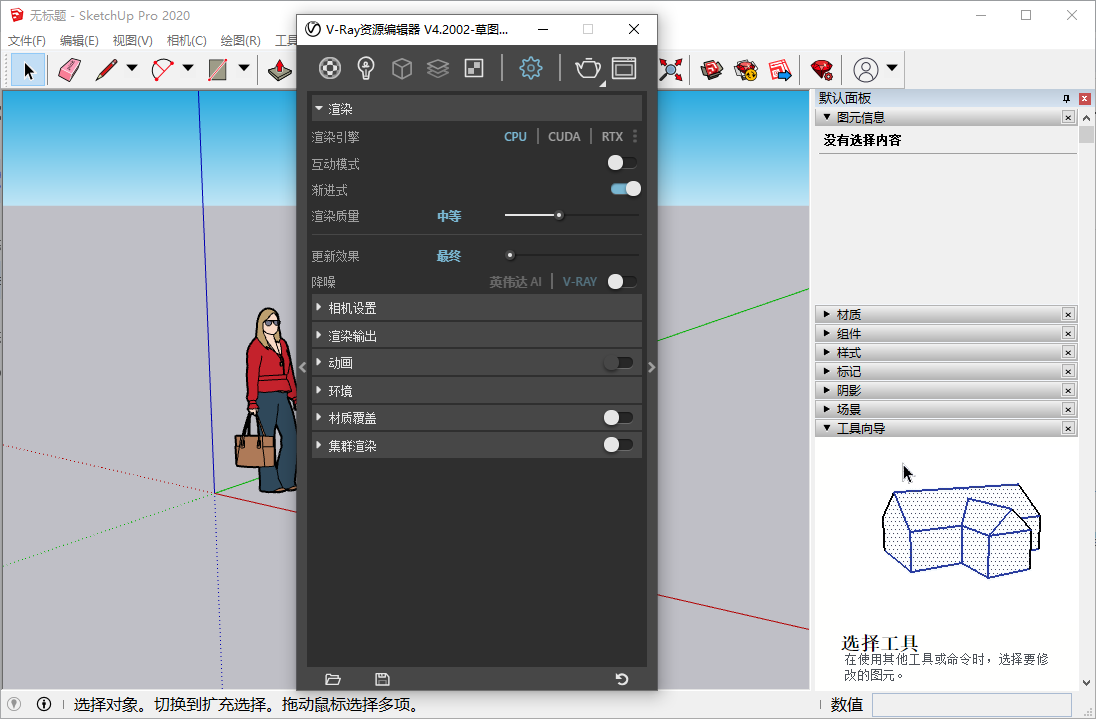1096x719 pixels.
Task: Open the V-Ray Settings panel
Action: tap(530, 68)
